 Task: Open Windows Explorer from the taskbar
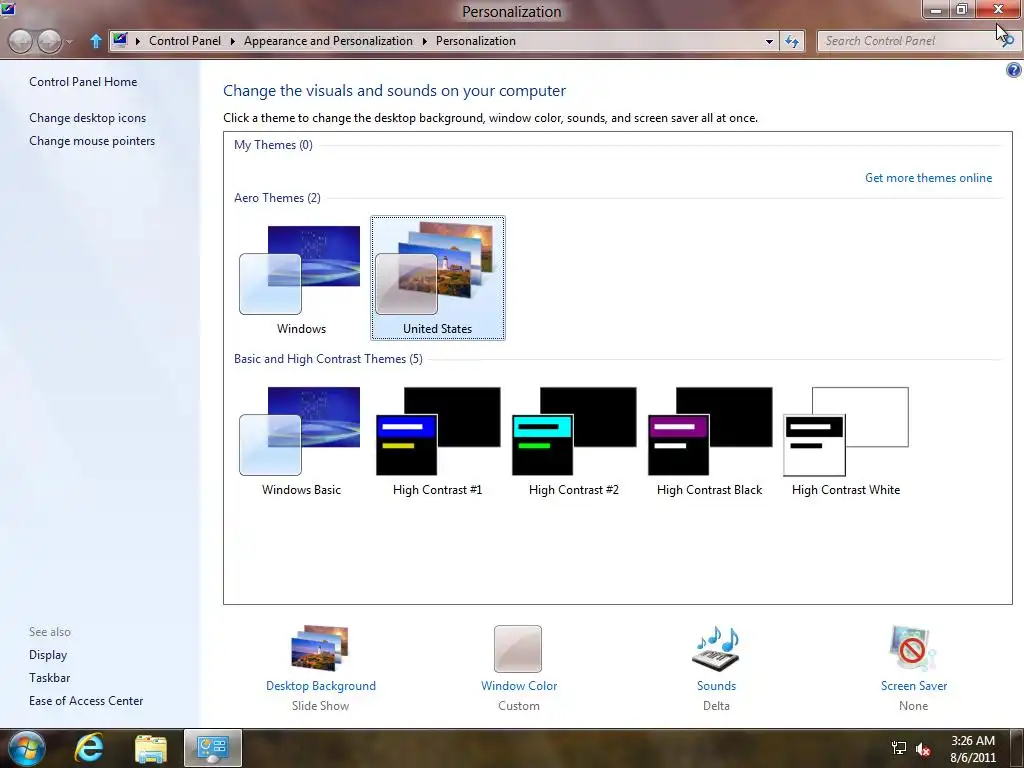151,748
